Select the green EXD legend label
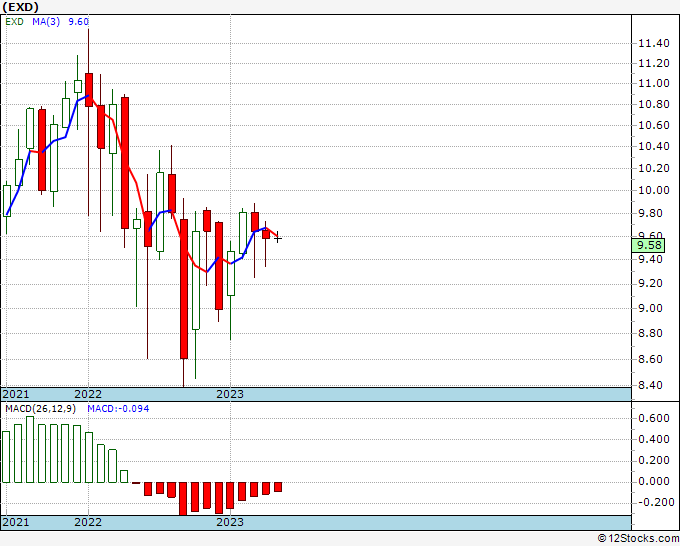Viewport: 680px width, 546px height. (x=15, y=22)
